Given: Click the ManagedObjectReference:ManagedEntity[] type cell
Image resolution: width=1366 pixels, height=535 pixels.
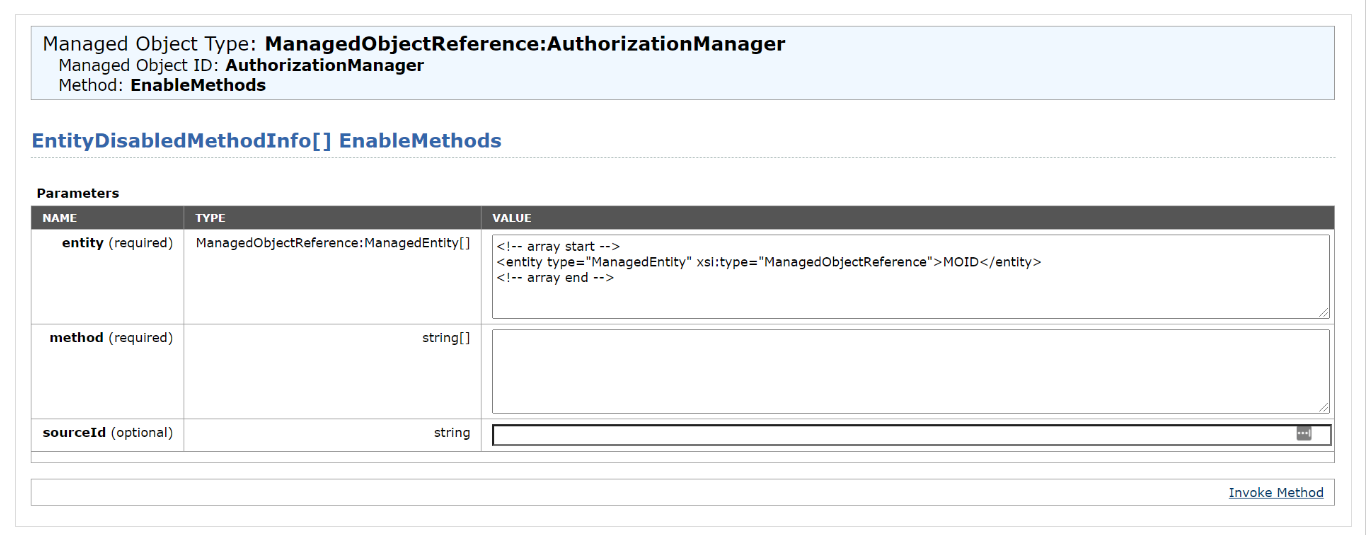Looking at the screenshot, I should (333, 243).
